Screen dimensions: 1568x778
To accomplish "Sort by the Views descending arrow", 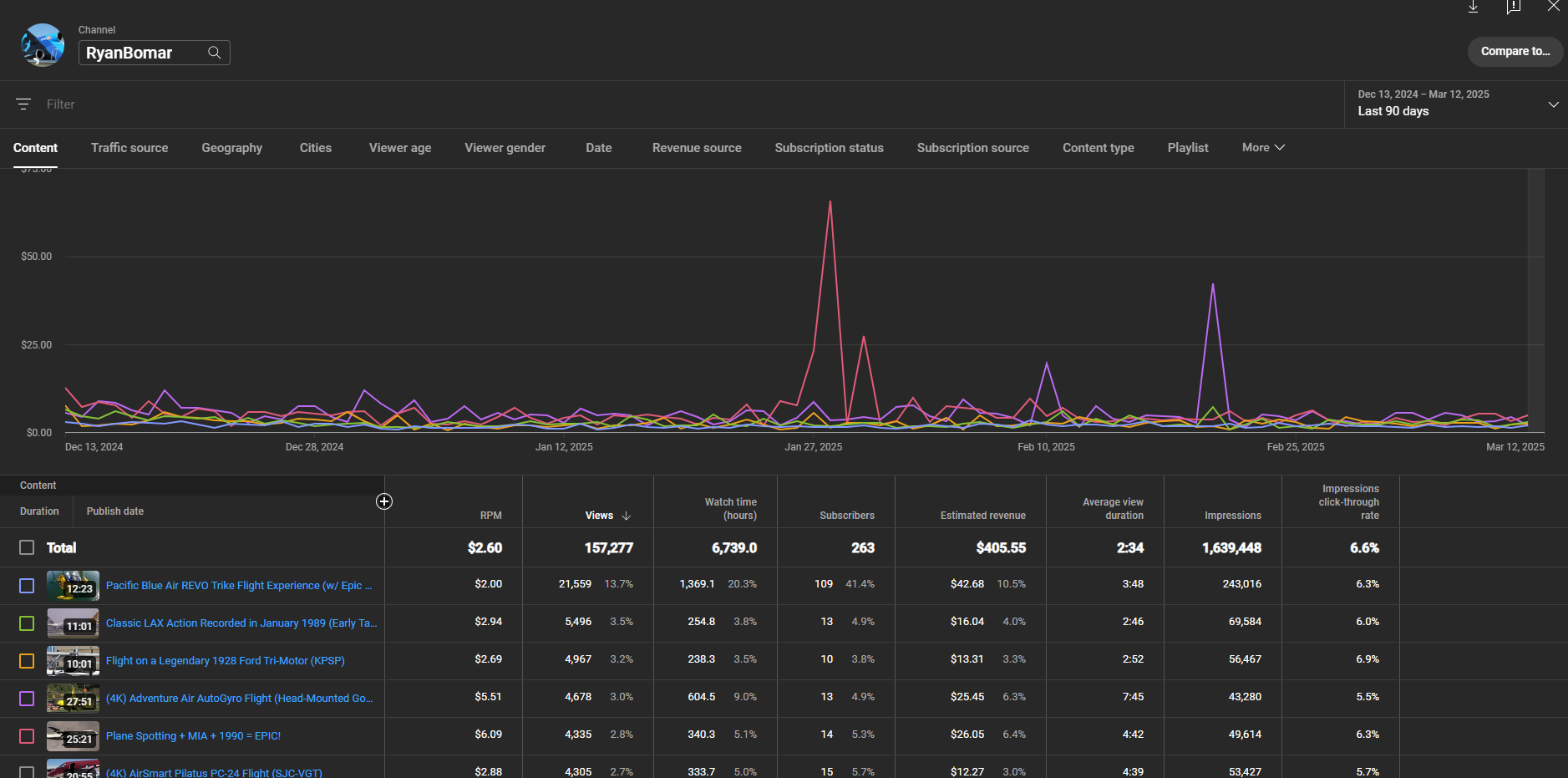I will (627, 516).
